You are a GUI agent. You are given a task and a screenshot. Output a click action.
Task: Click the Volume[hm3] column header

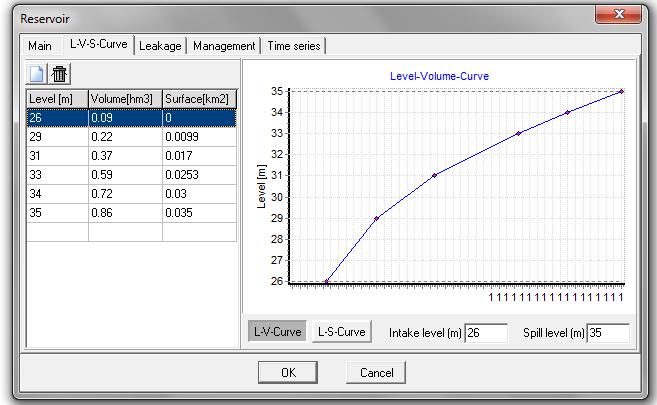[x=125, y=99]
